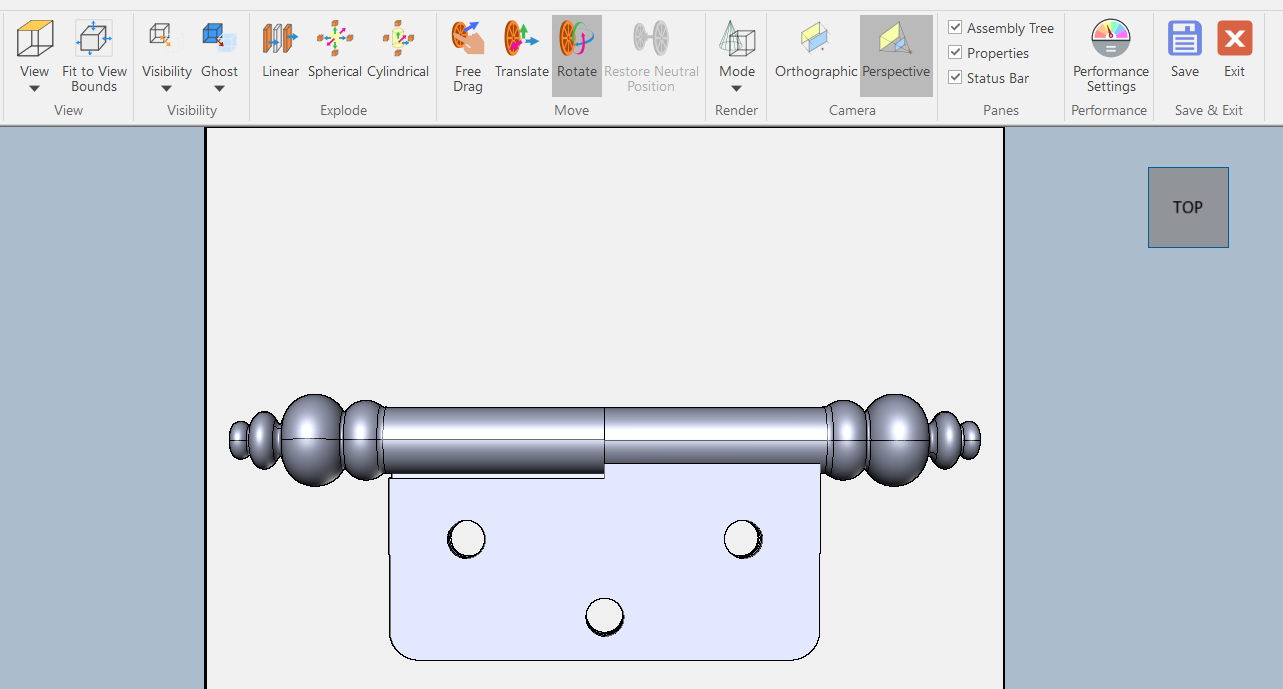The image size is (1283, 689).
Task: Disable the Status Bar checkbox
Action: click(x=955, y=78)
